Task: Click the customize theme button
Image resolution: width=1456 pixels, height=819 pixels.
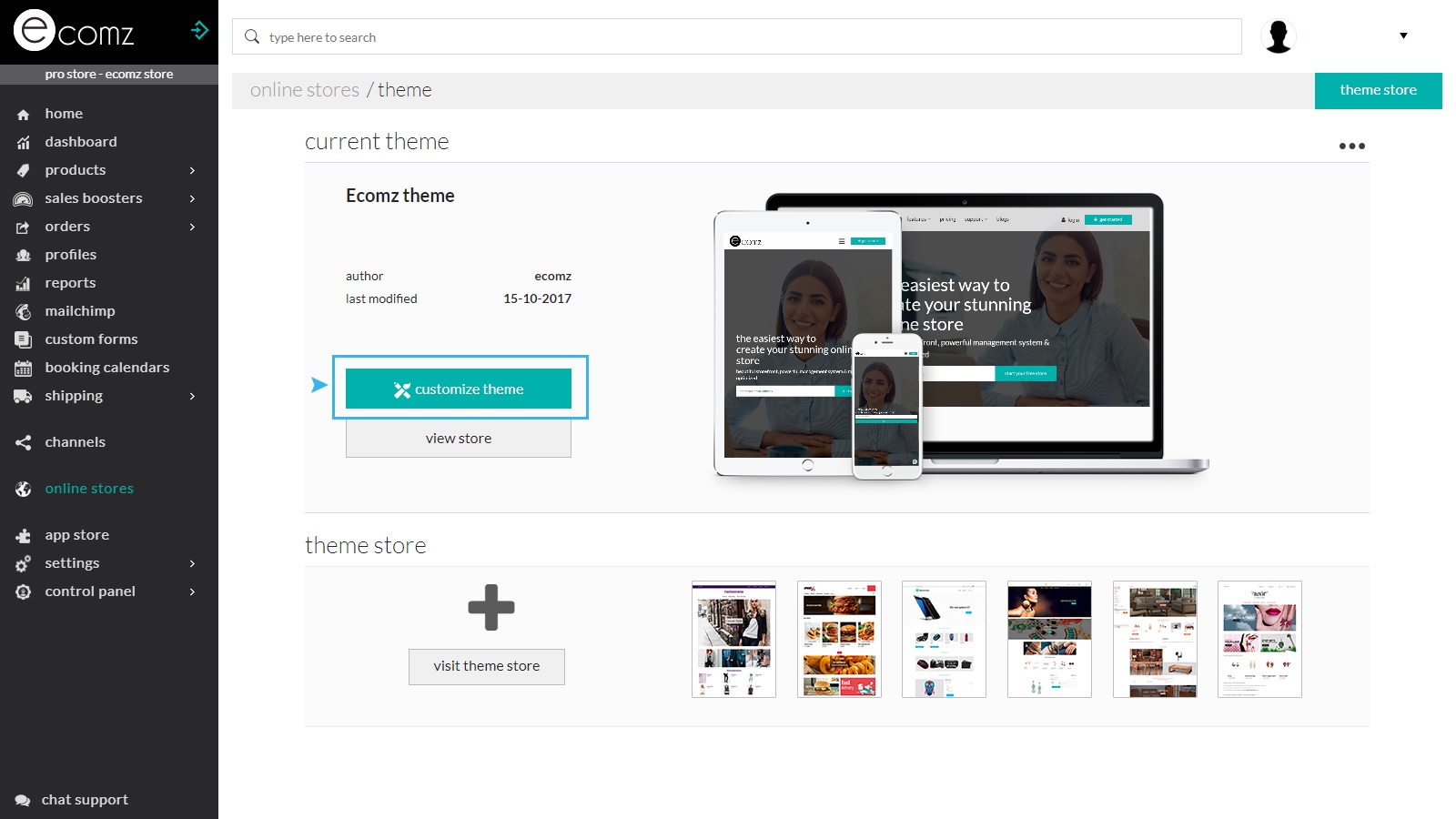Action: (x=459, y=389)
